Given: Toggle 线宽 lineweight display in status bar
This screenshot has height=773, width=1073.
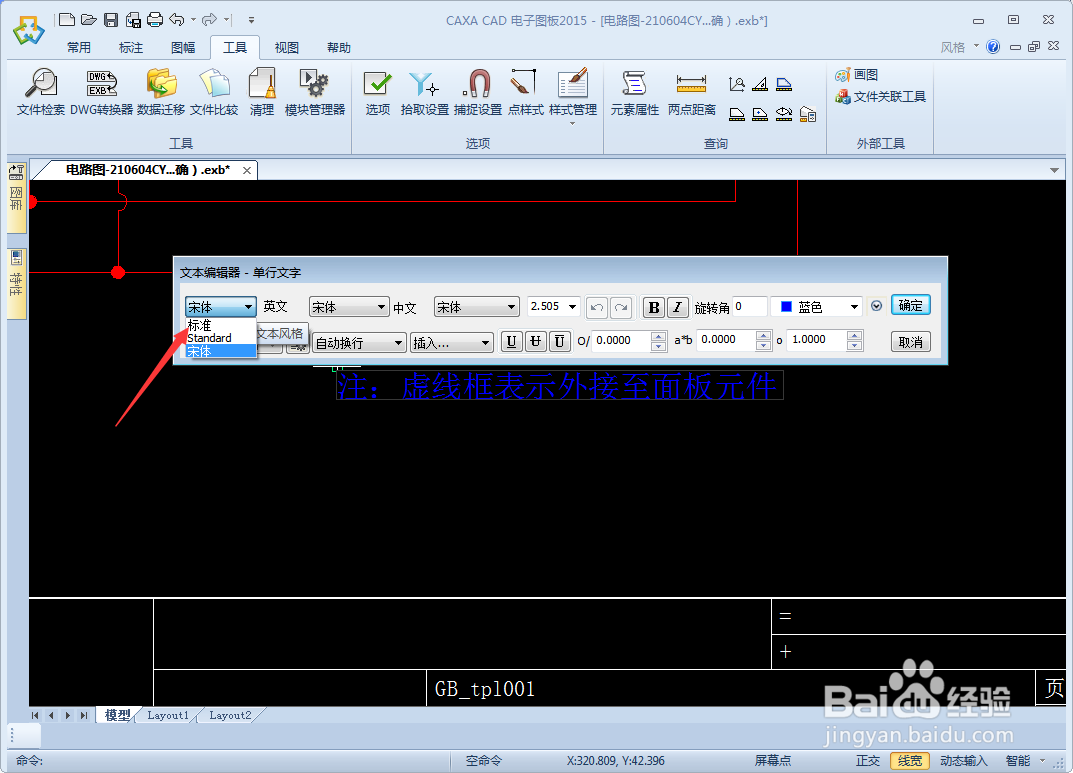Looking at the screenshot, I should [909, 761].
